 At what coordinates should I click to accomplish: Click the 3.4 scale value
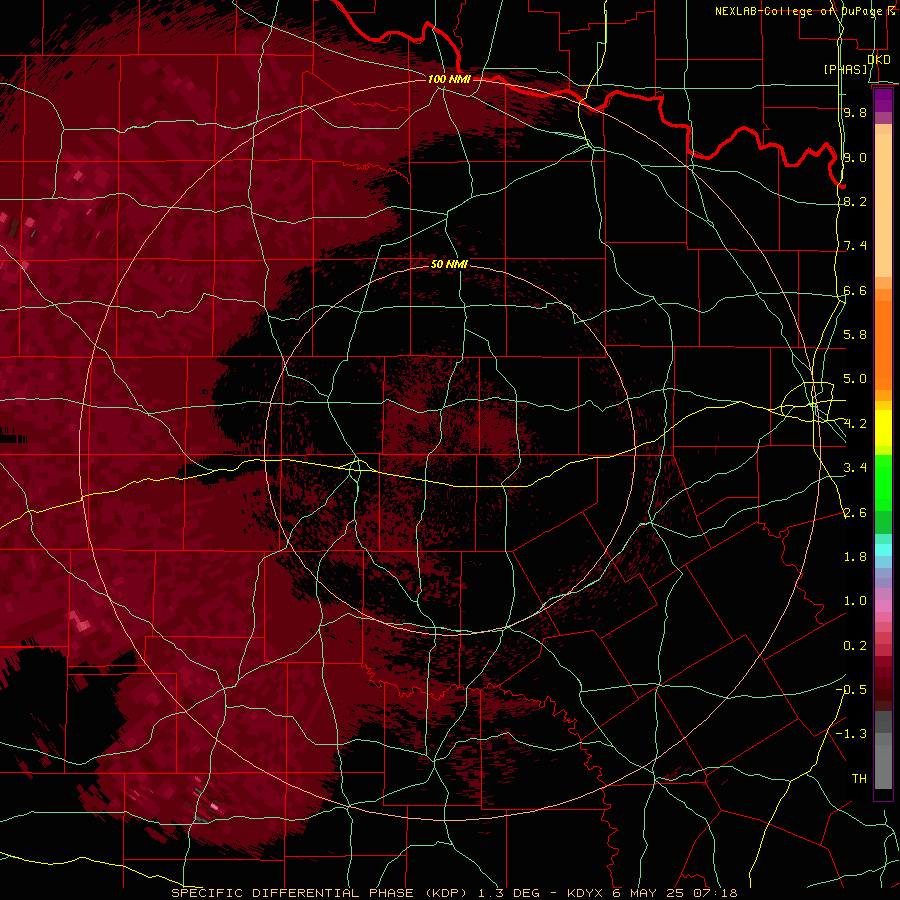(855, 468)
